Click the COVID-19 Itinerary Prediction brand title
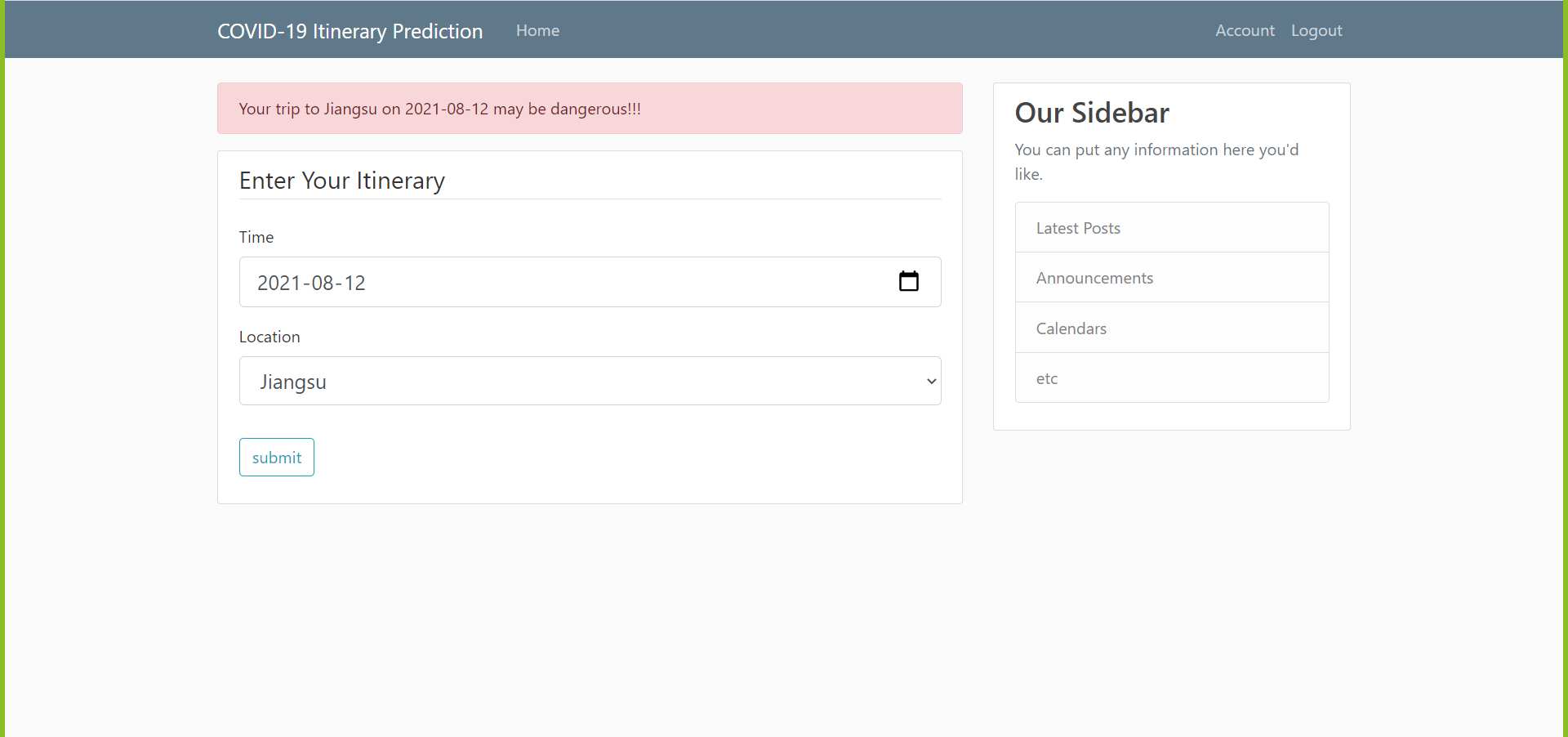The image size is (1568, 737). [350, 31]
